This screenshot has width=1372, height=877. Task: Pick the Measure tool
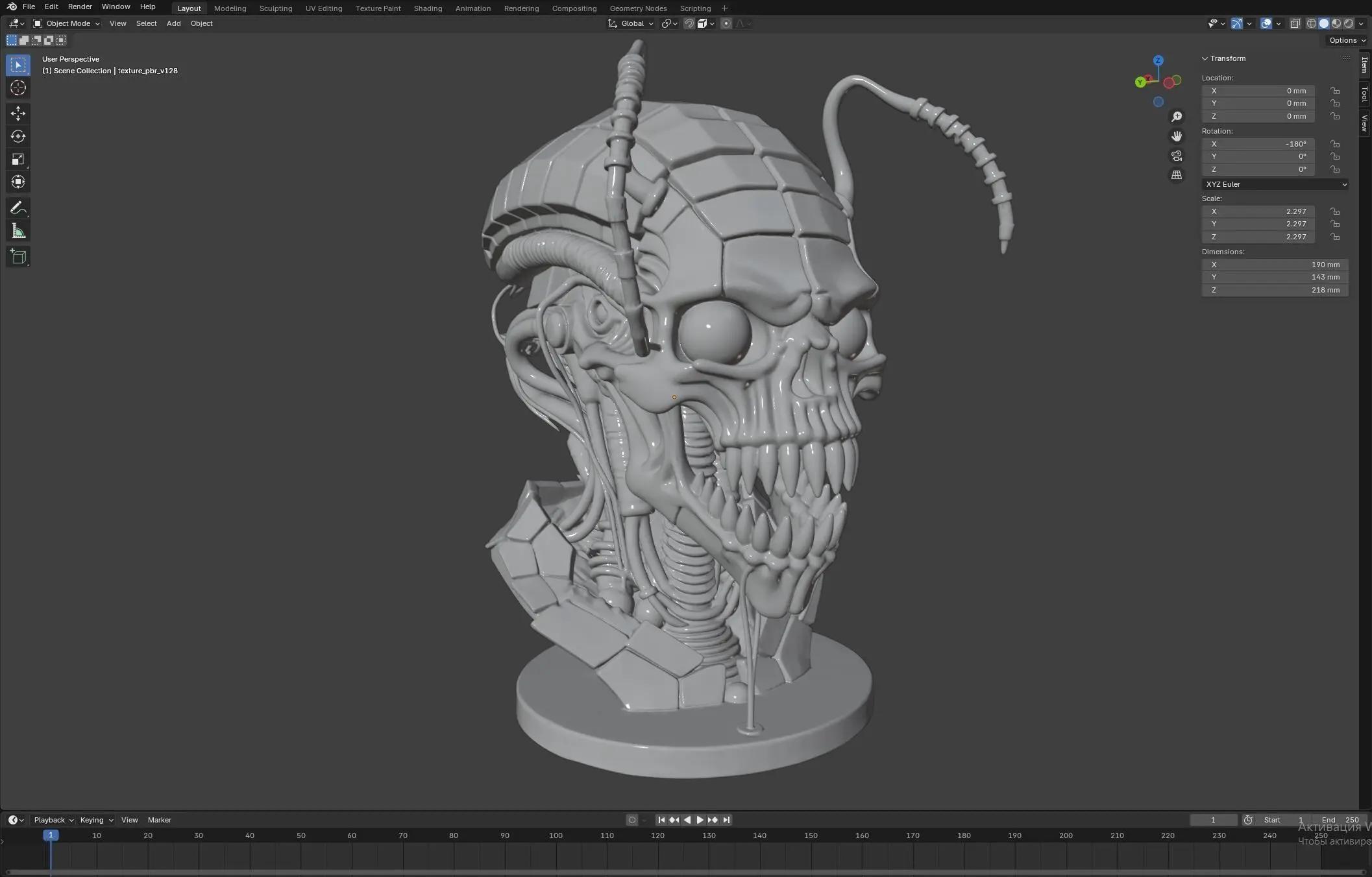(18, 231)
